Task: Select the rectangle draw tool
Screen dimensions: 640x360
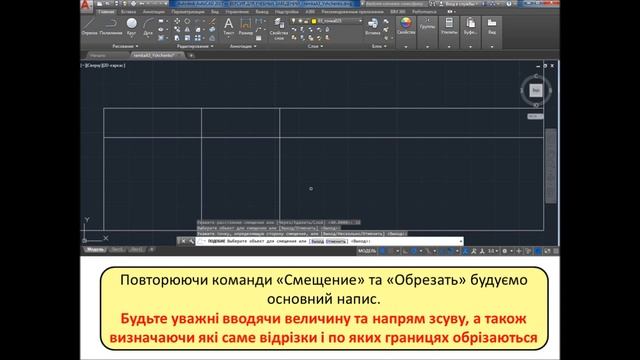Action: coord(161,21)
